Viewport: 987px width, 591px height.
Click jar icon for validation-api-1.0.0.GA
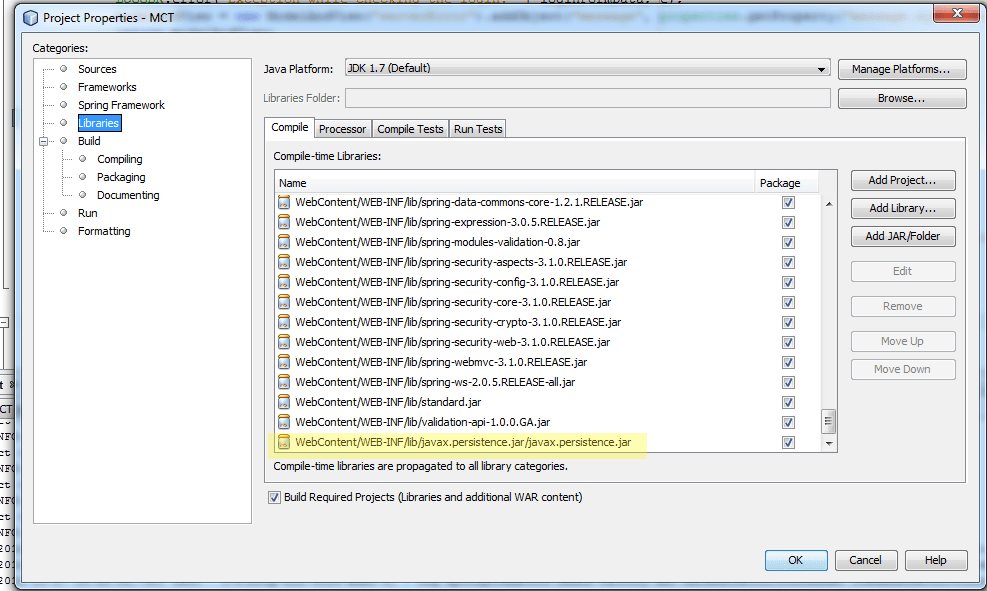tap(284, 422)
